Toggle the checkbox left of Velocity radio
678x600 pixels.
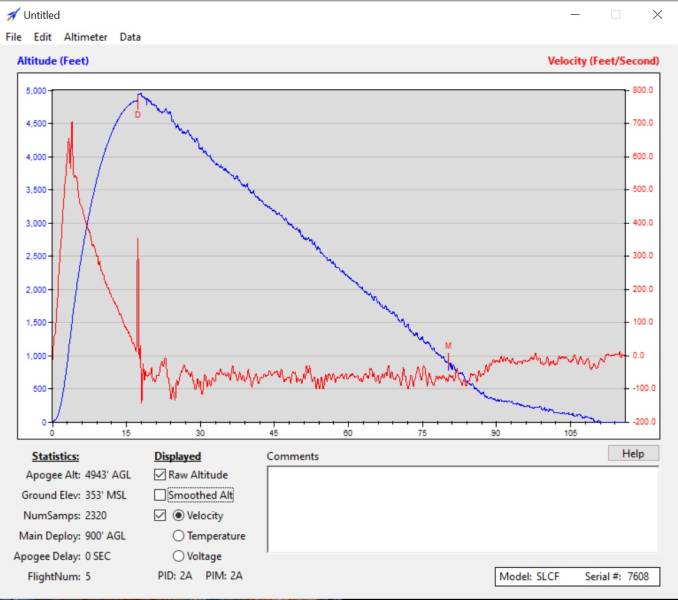tap(160, 516)
